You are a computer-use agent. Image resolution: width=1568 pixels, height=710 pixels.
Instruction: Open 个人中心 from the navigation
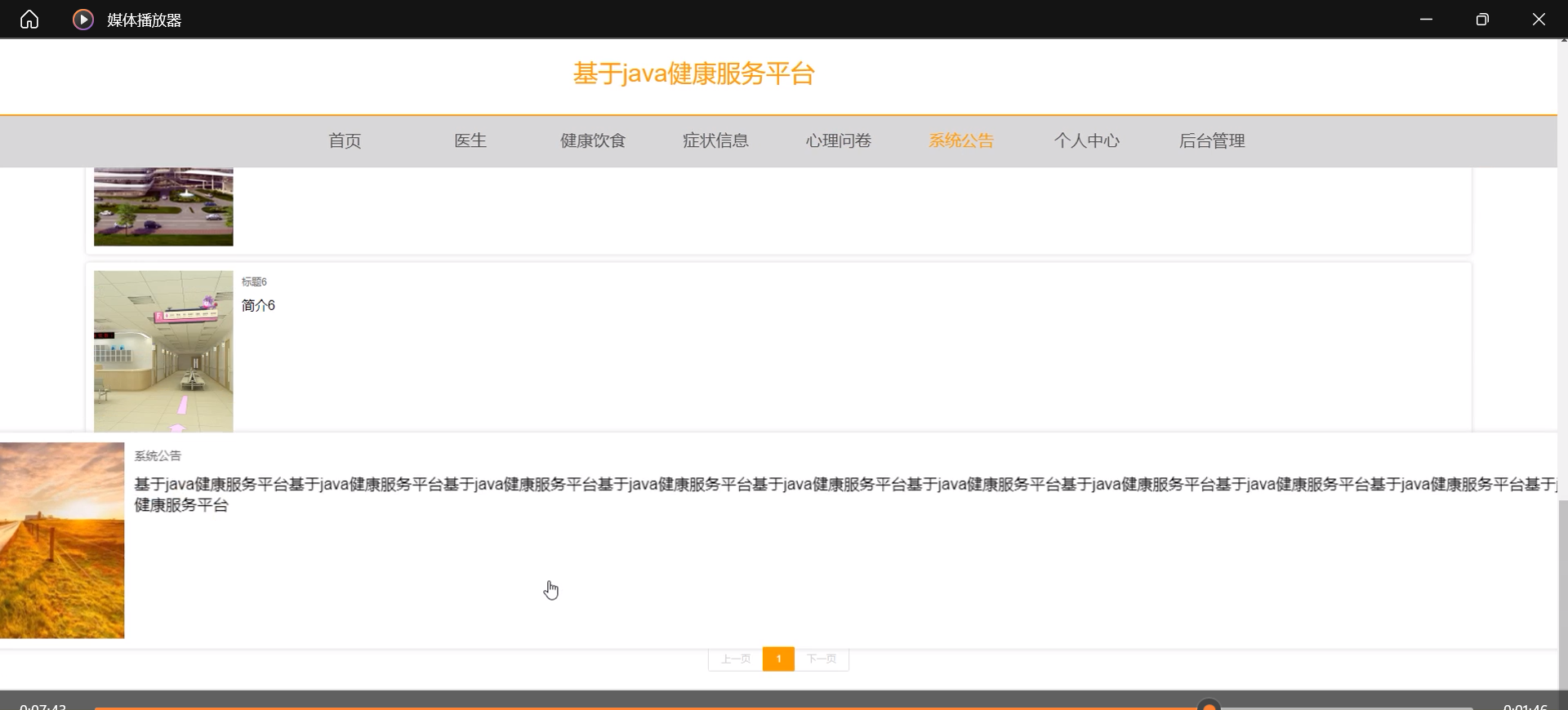(x=1087, y=140)
